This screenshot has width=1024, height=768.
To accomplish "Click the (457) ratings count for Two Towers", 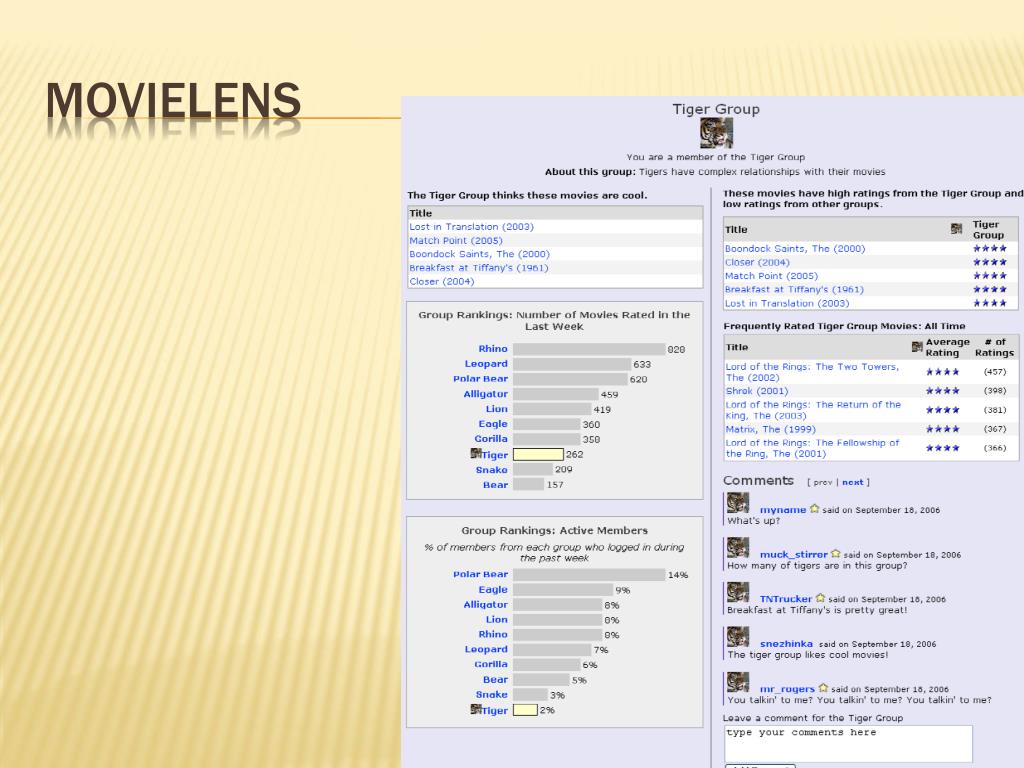I will tap(995, 372).
